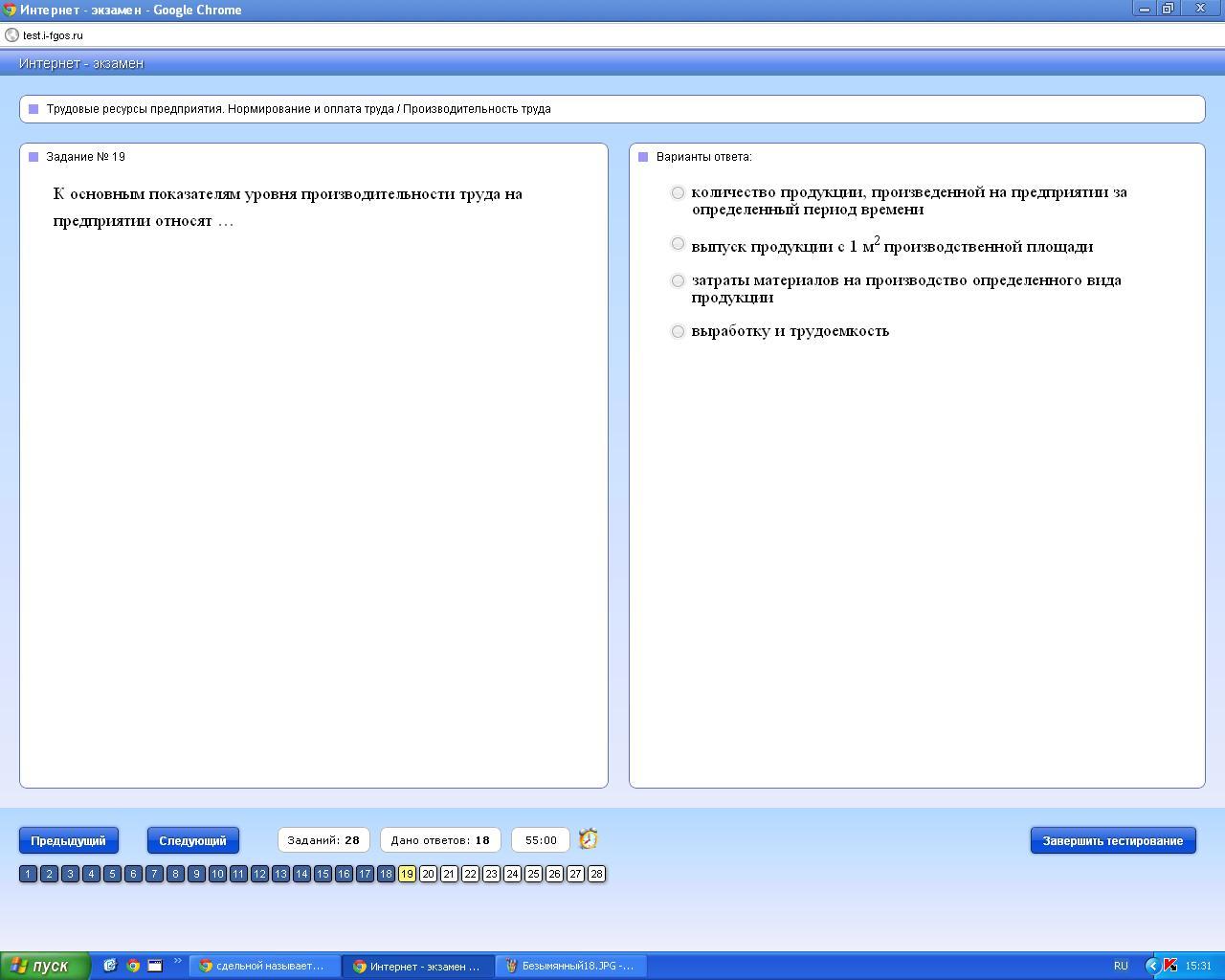Select answer 'количество продукции, произведенной на предприятии'
Viewport: 1225px width, 980px height.
pyautogui.click(x=678, y=192)
